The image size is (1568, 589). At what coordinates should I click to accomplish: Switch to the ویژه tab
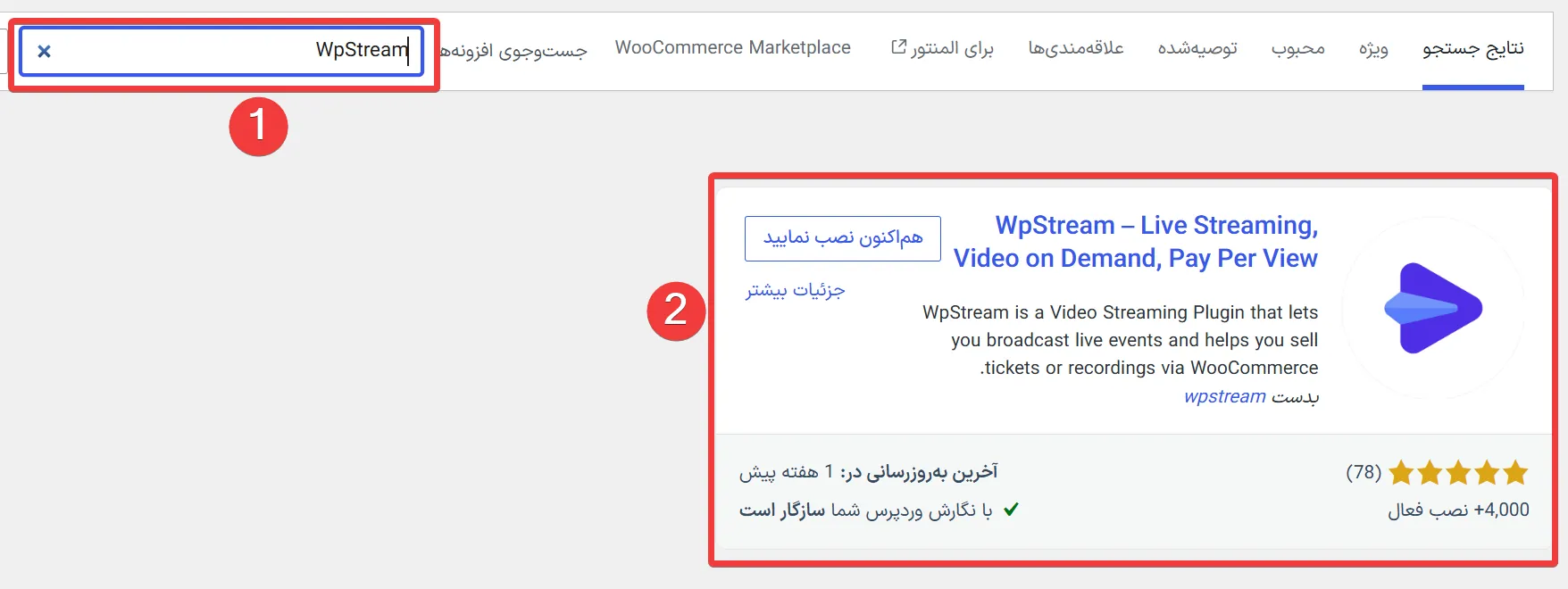[1373, 48]
